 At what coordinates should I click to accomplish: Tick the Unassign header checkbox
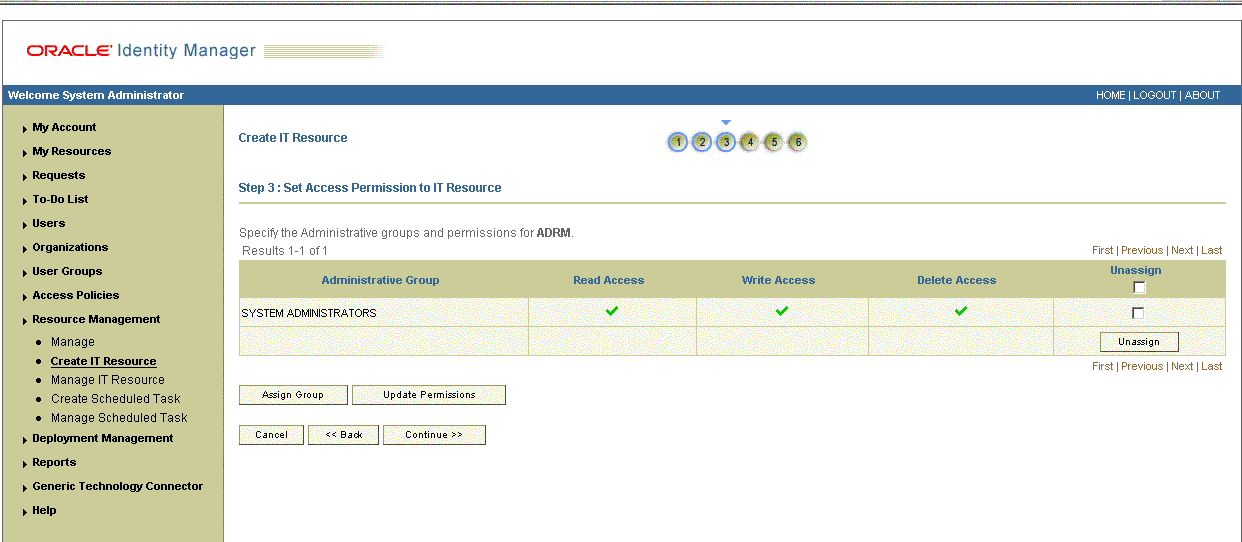(x=1139, y=287)
